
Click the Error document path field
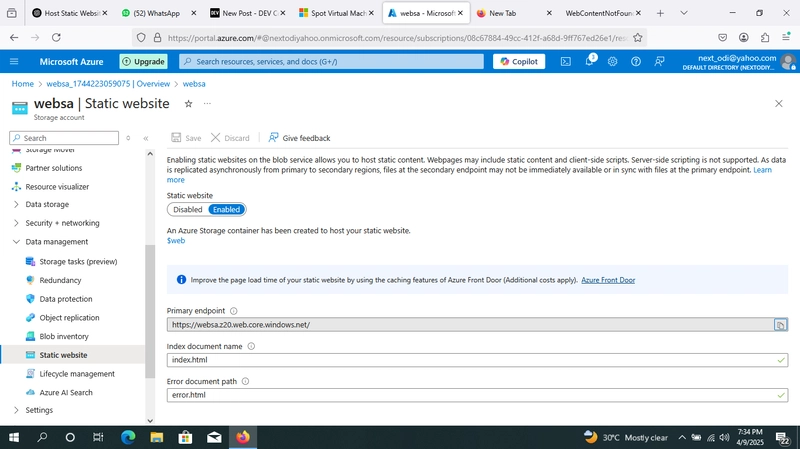coord(477,395)
